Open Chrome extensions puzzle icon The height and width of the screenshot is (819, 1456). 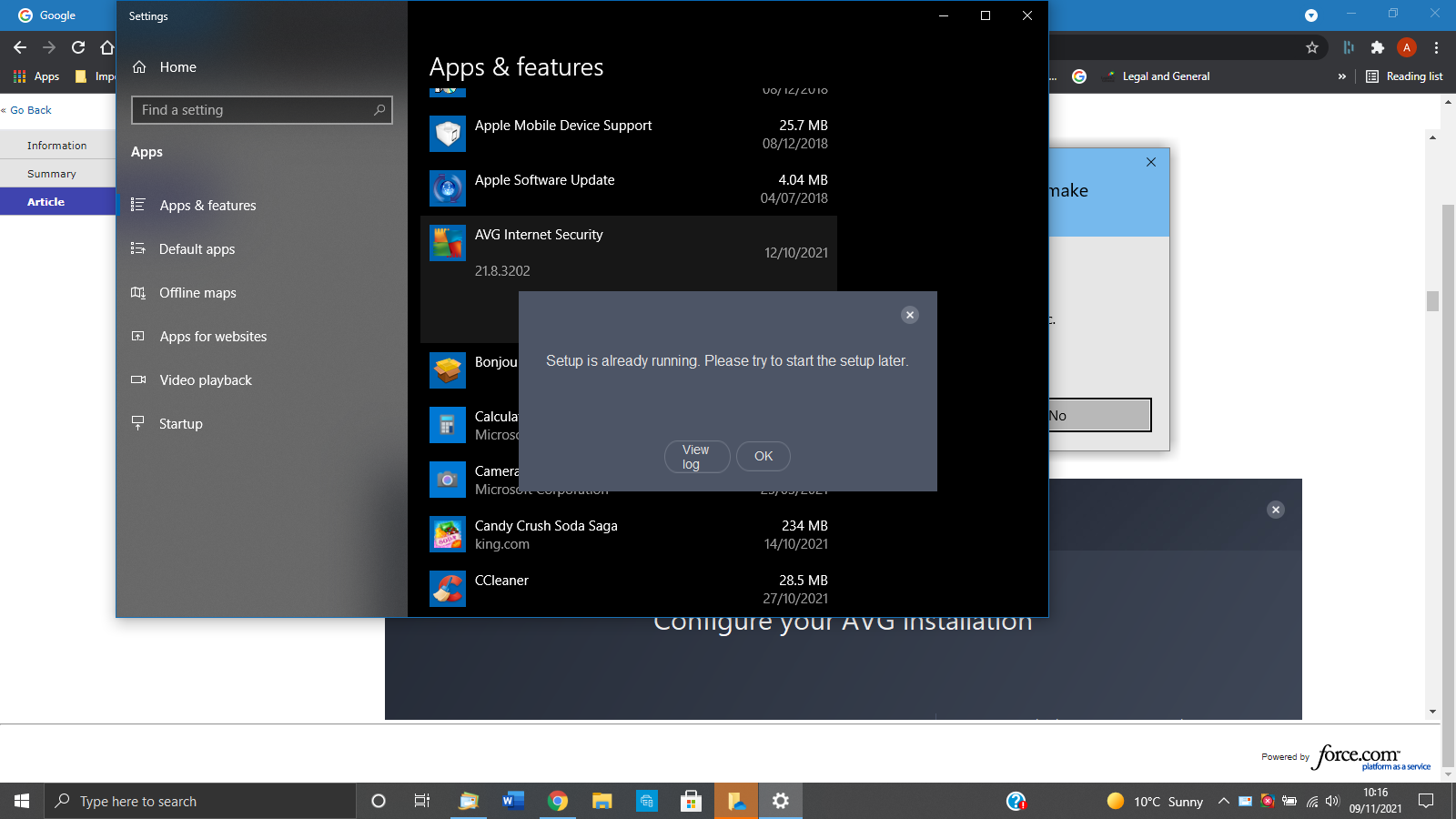pyautogui.click(x=1378, y=47)
